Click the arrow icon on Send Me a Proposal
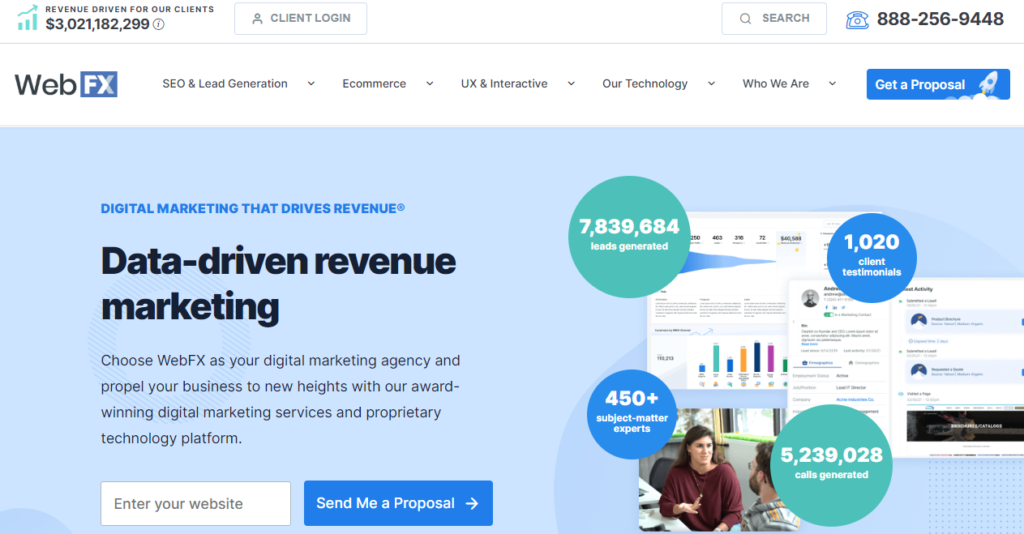 [472, 503]
